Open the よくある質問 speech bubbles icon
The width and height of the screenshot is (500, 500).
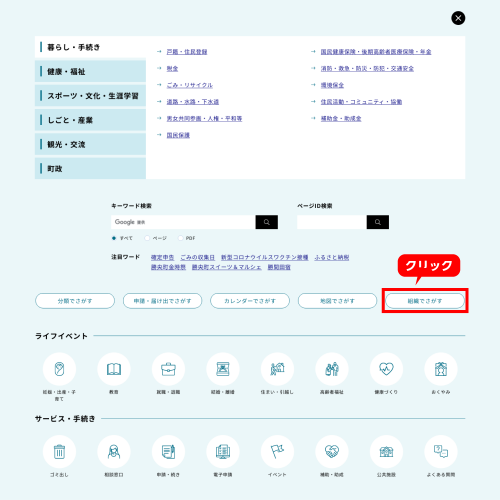tap(441, 452)
